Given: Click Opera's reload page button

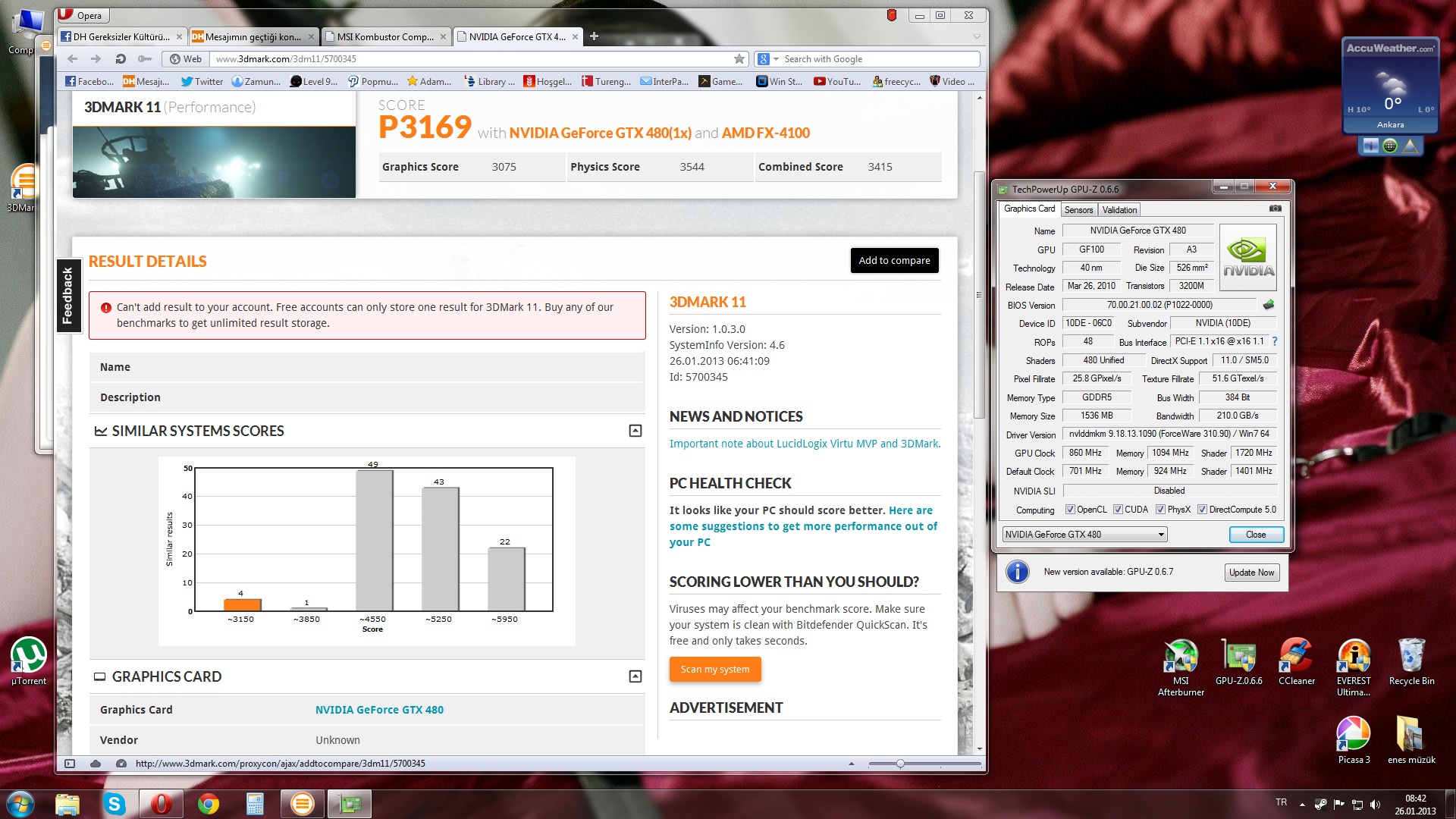Looking at the screenshot, I should click(120, 59).
